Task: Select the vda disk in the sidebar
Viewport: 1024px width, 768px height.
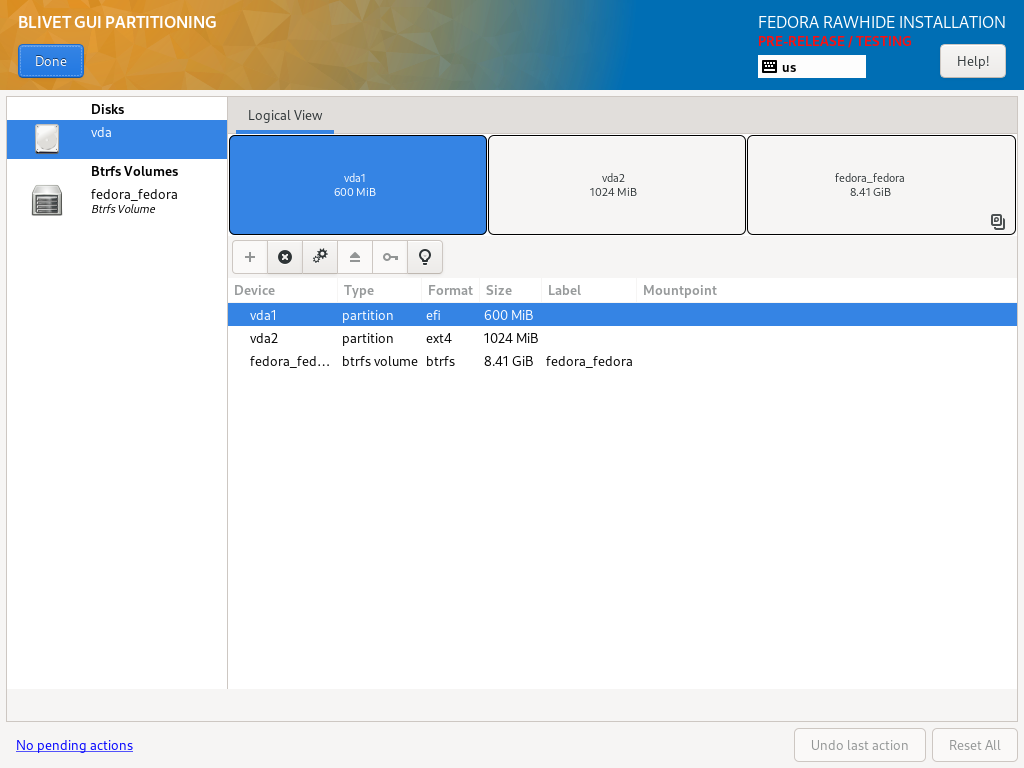Action: coord(117,139)
